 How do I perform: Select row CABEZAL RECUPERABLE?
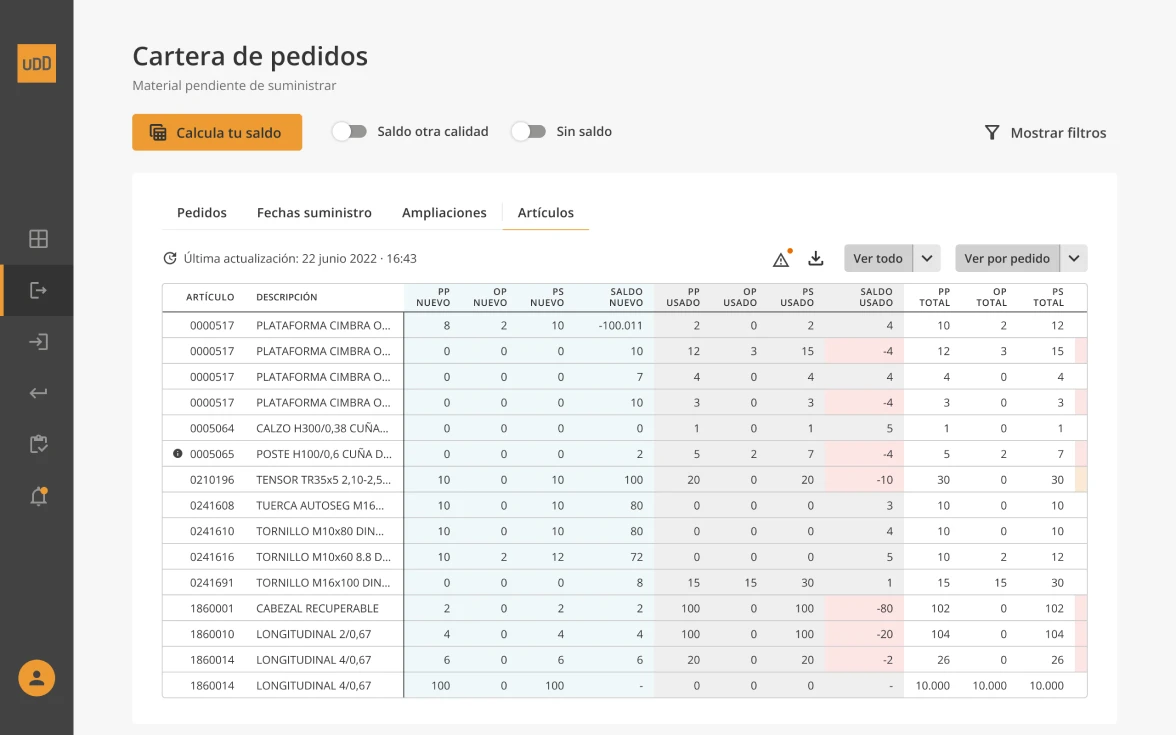click(625, 608)
